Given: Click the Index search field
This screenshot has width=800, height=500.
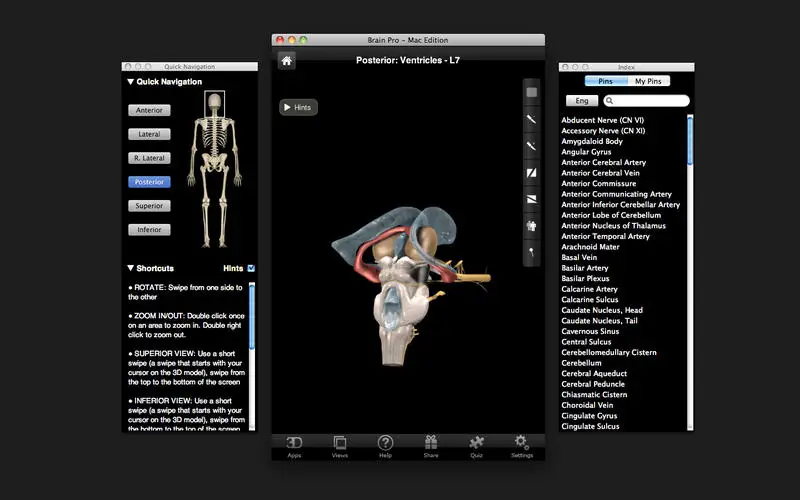Looking at the screenshot, I should [x=646, y=101].
